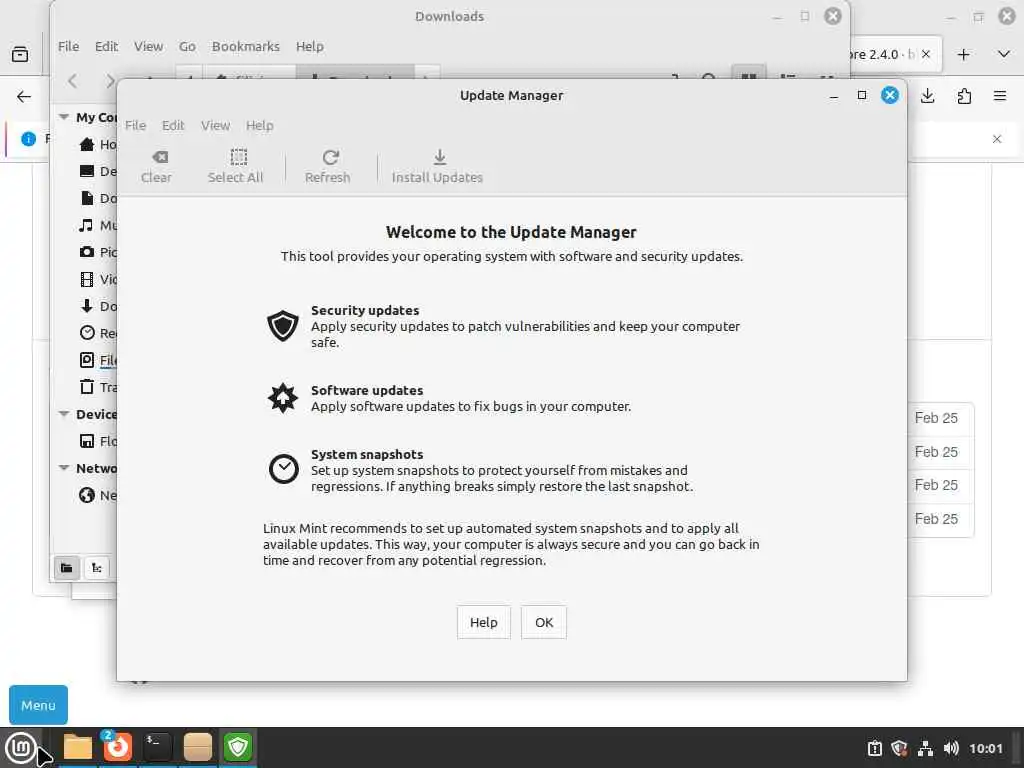Show tree view in file manager sidebar
Screen dimensions: 1024x768
[97, 568]
